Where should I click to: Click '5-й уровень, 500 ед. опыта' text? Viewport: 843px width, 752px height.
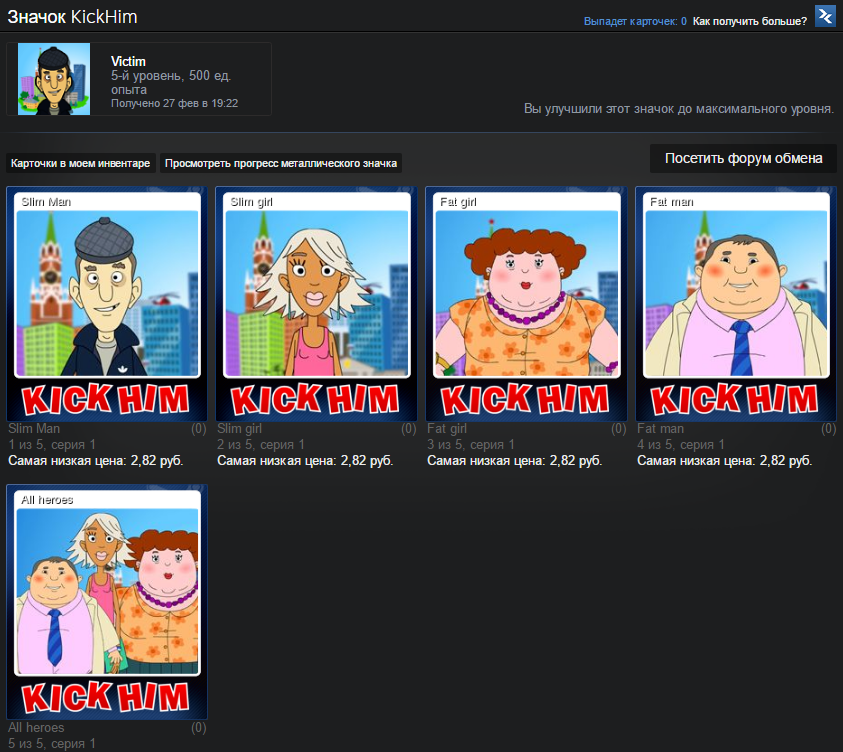(171, 82)
